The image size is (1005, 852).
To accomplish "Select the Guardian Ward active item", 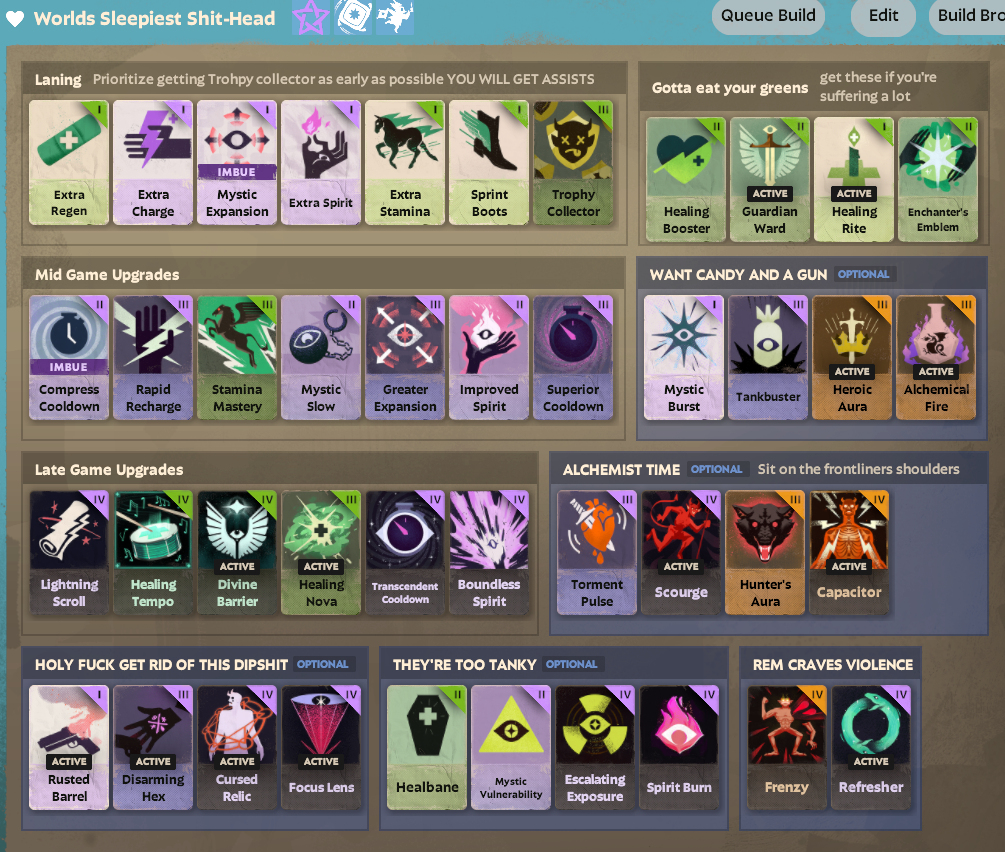I will pos(770,180).
